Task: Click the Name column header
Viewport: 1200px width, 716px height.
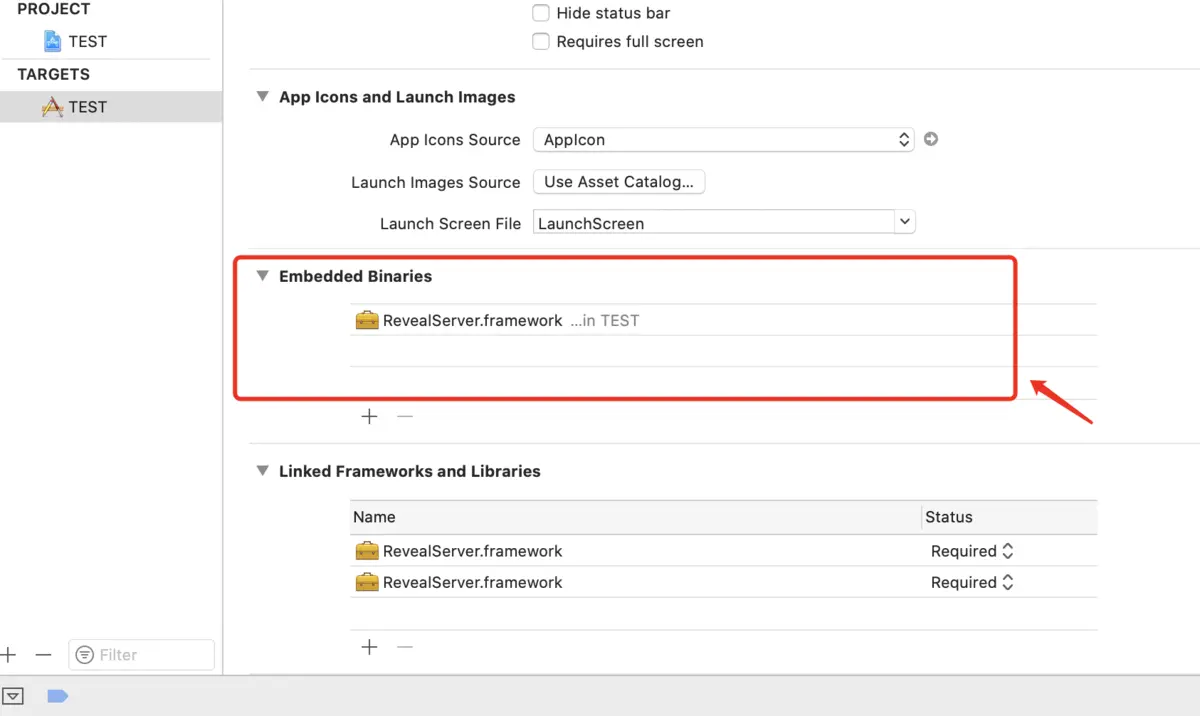Action: click(x=635, y=517)
